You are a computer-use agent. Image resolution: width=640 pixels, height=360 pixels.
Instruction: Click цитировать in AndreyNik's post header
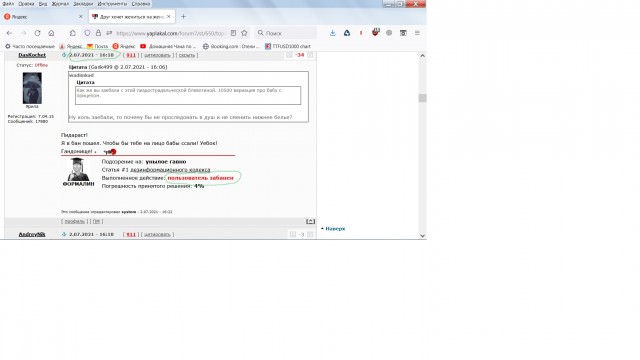tap(157, 235)
